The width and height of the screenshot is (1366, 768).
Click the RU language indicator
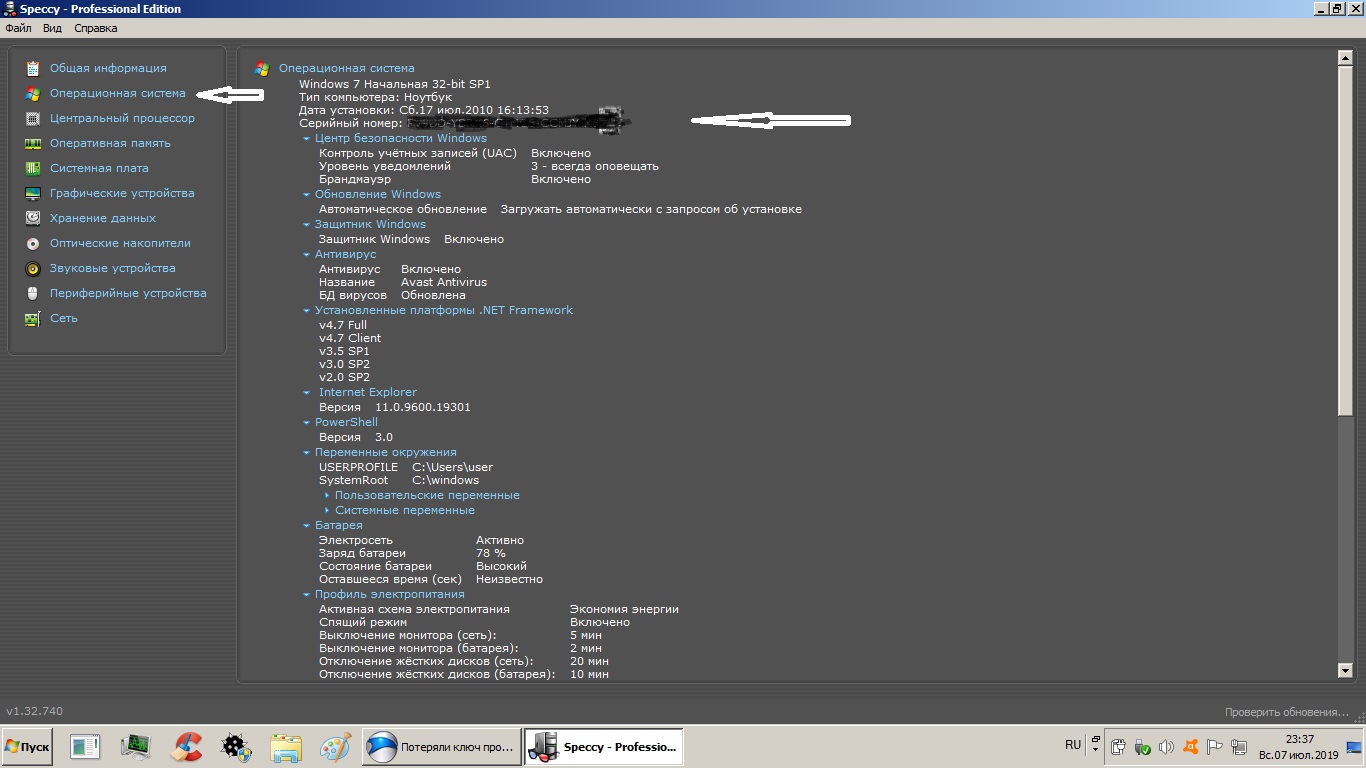click(1073, 745)
